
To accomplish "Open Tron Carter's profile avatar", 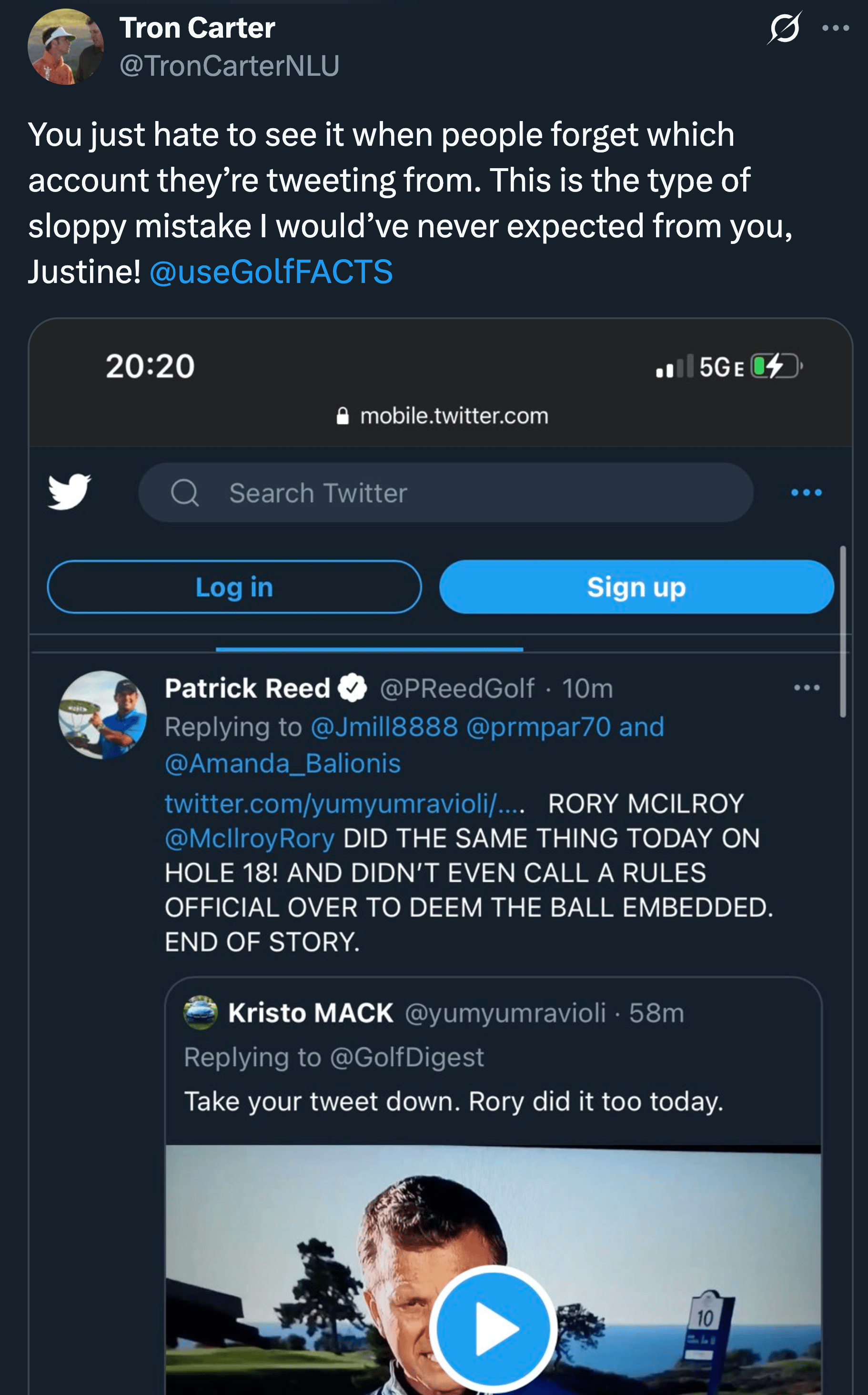I will click(x=65, y=47).
